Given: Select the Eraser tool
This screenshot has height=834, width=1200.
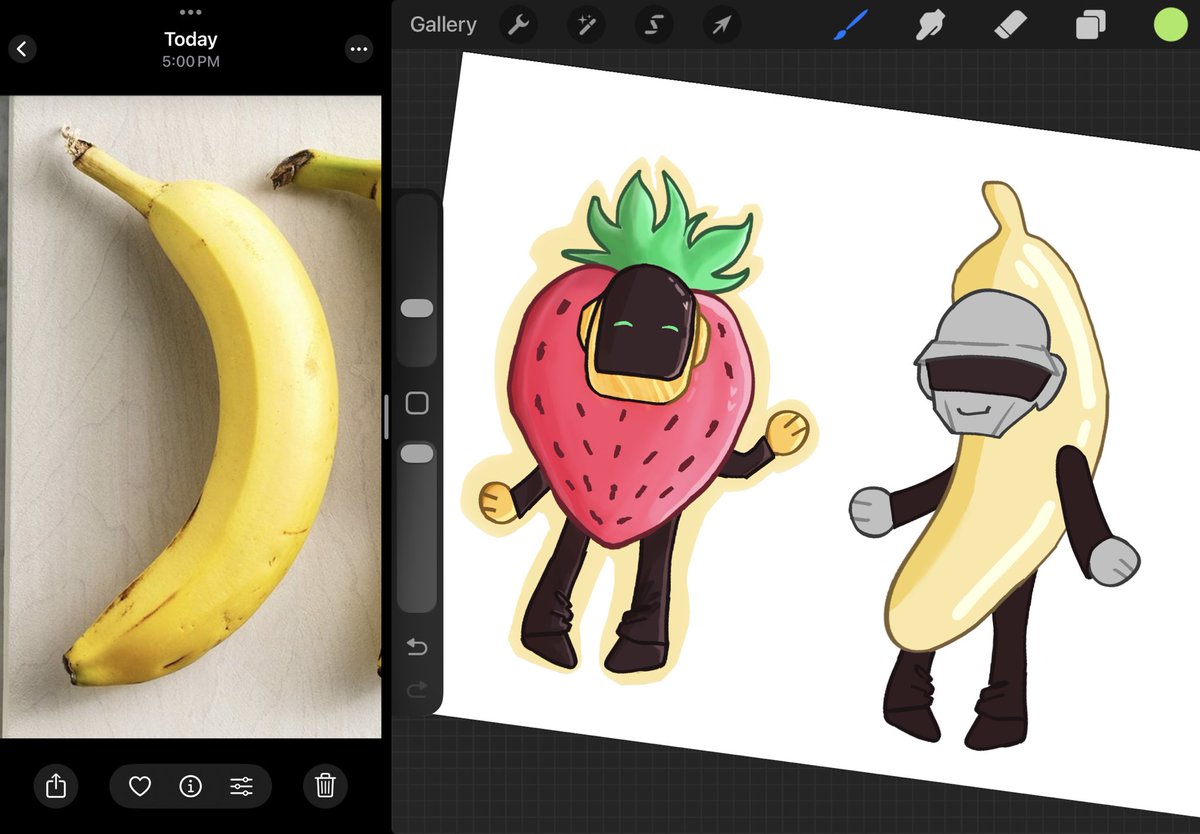Looking at the screenshot, I should point(1011,24).
